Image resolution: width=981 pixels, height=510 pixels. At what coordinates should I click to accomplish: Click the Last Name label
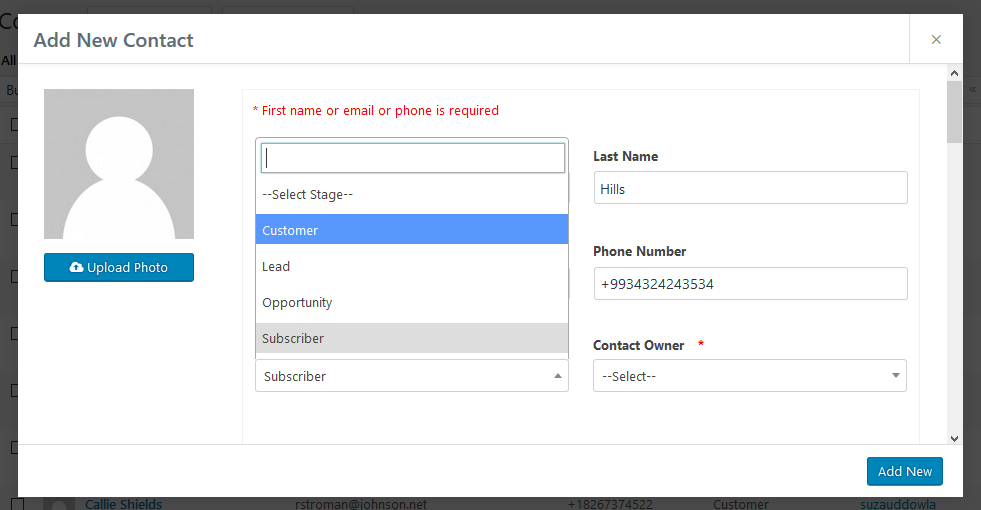click(626, 156)
